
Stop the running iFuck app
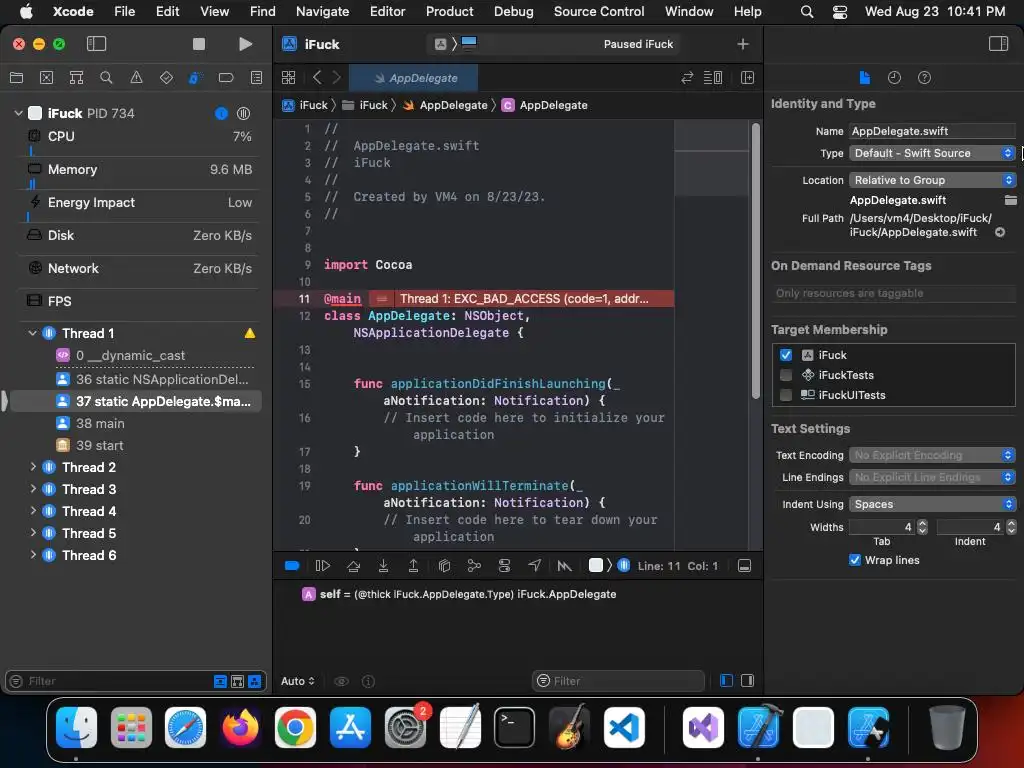tap(199, 44)
